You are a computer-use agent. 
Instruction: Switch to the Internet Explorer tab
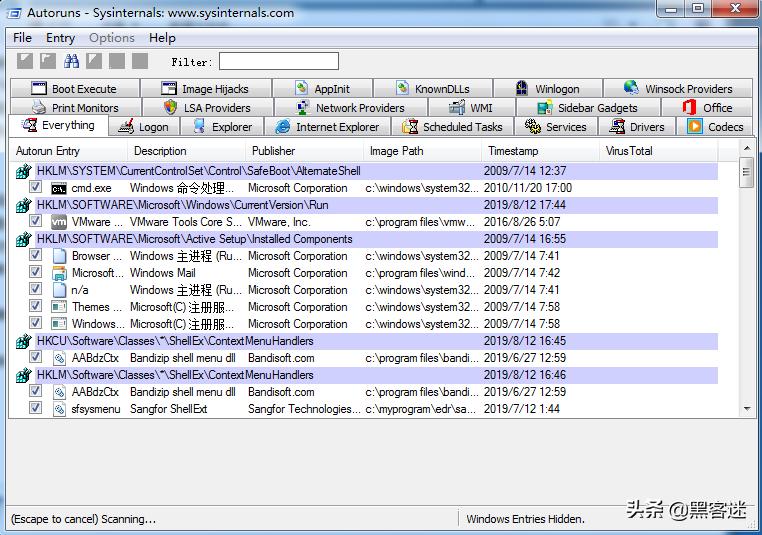pyautogui.click(x=328, y=127)
